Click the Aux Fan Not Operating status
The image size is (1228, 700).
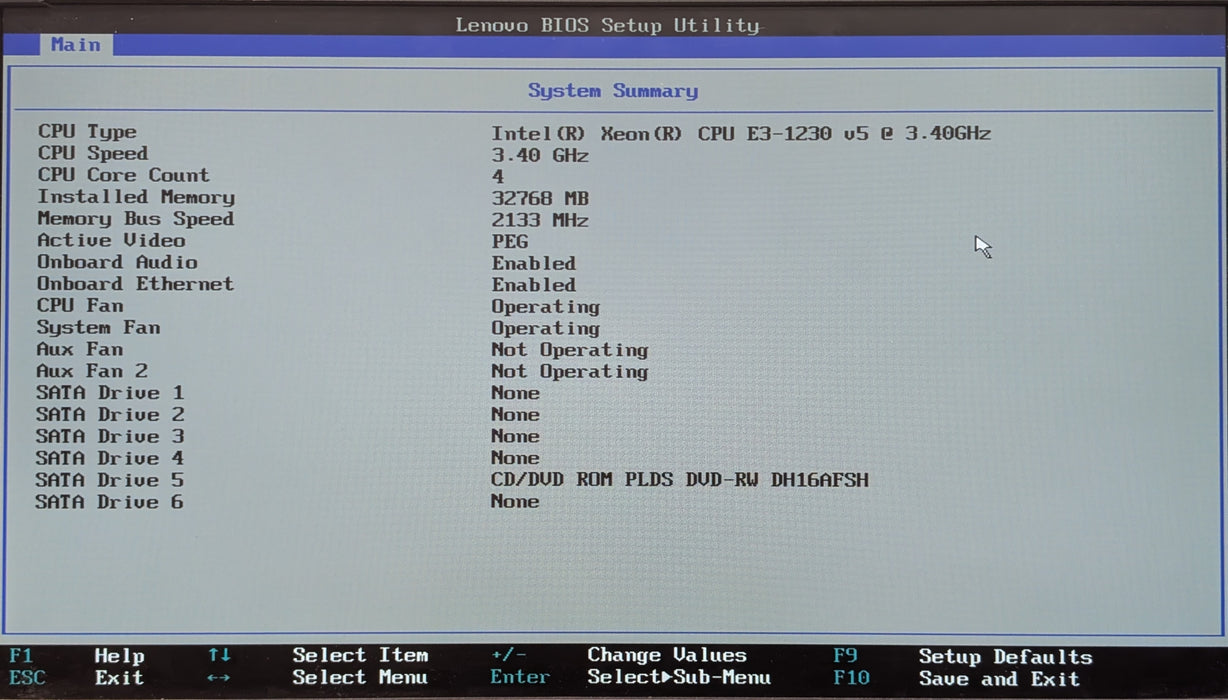[570, 351]
